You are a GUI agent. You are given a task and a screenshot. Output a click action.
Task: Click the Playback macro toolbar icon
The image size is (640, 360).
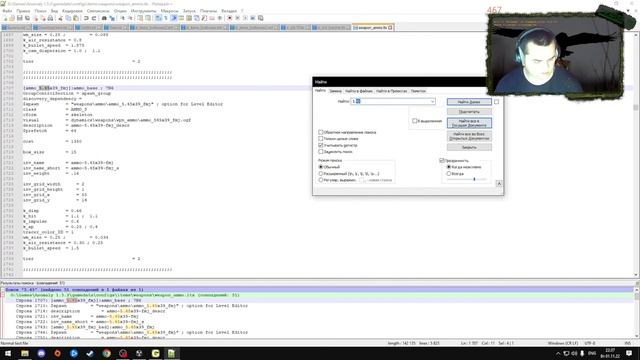click(x=245, y=18)
